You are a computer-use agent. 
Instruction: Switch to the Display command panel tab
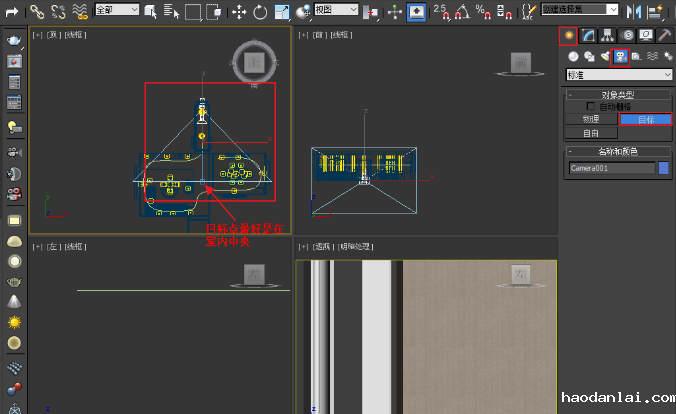click(x=646, y=35)
